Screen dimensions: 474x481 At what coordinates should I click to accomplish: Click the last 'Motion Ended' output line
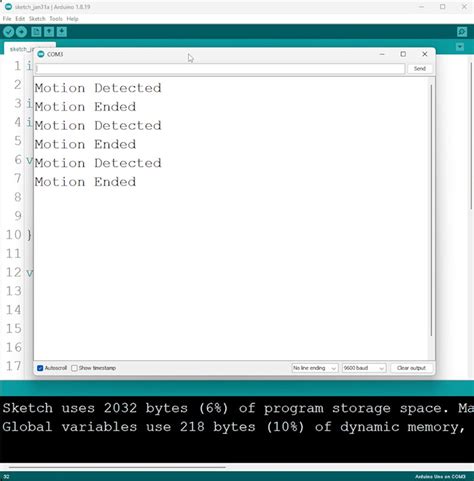pyautogui.click(x=85, y=182)
